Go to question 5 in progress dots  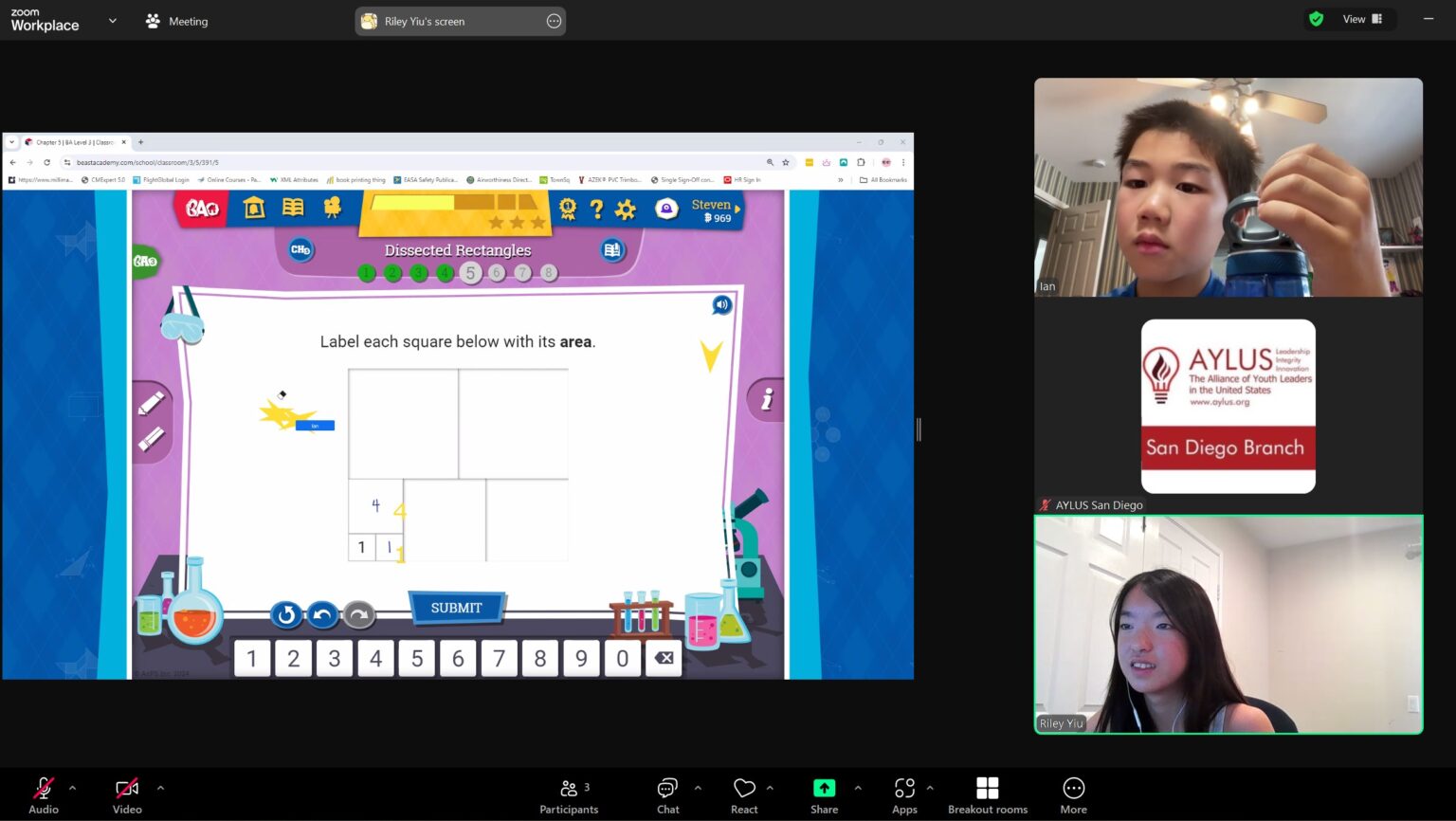point(470,273)
